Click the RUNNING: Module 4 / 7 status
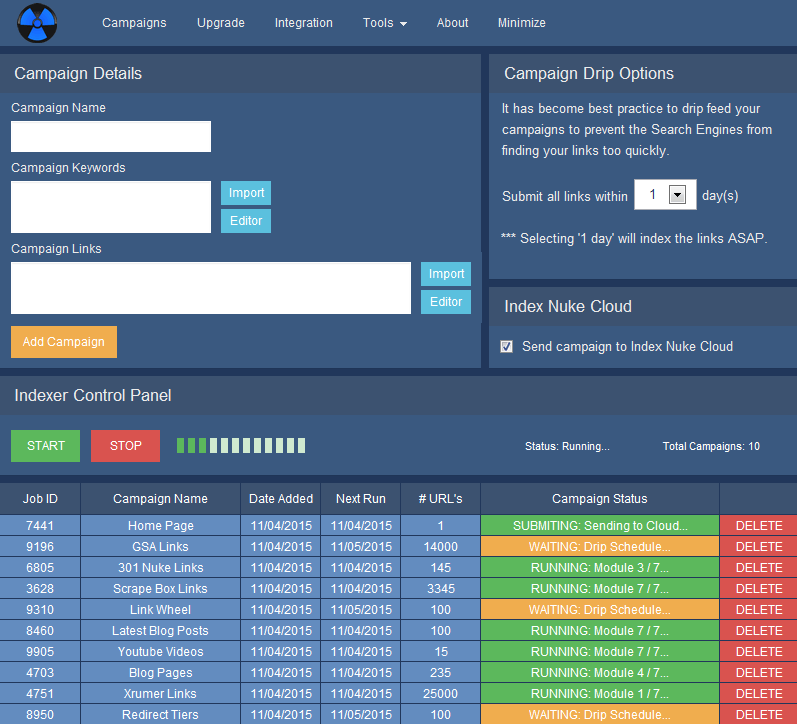This screenshot has height=724, width=797. point(600,673)
